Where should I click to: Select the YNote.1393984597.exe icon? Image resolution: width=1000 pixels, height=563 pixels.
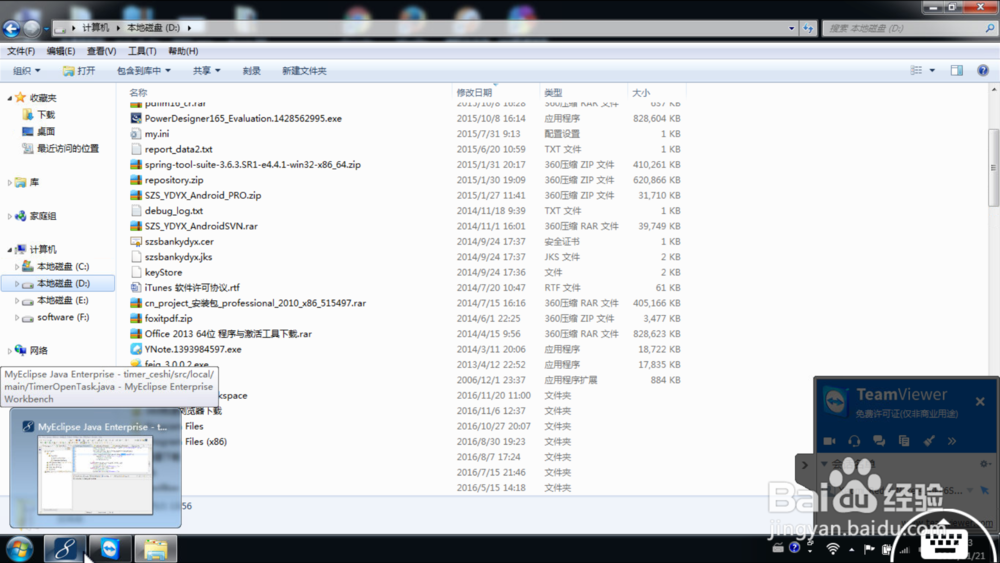pos(135,349)
